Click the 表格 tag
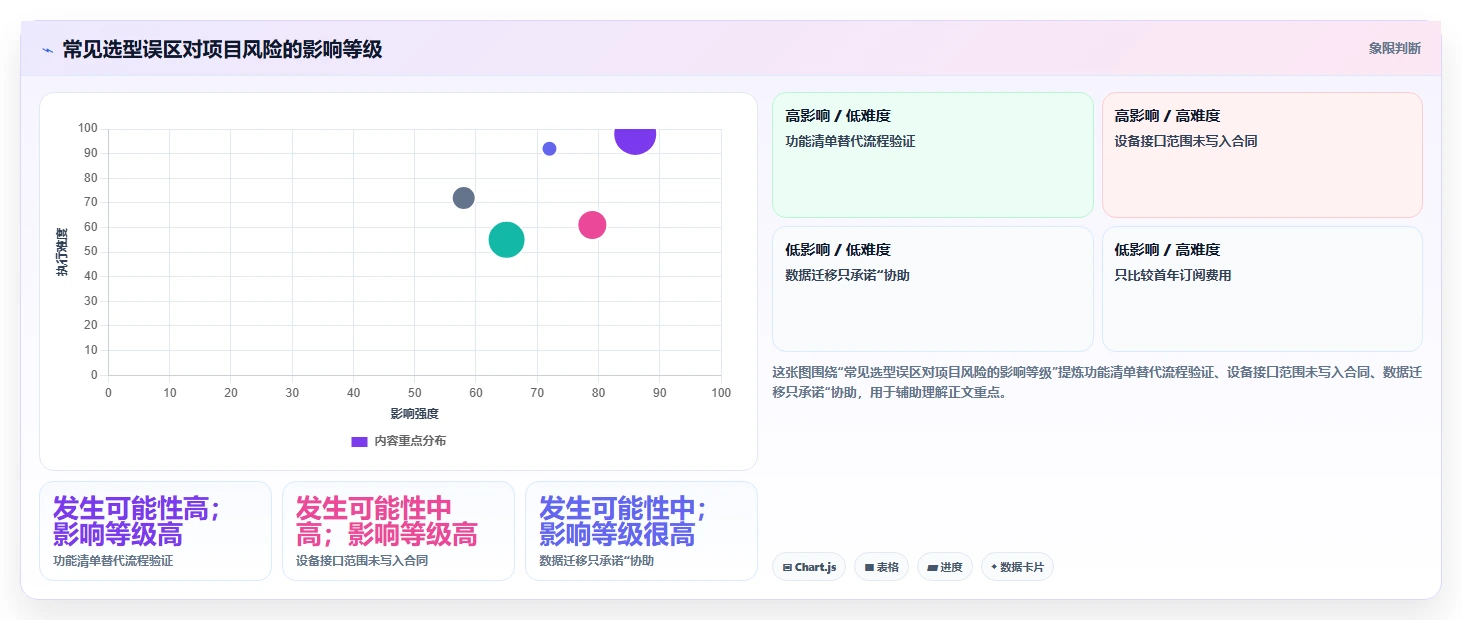Viewport: 1462px width, 620px height. pos(881,567)
